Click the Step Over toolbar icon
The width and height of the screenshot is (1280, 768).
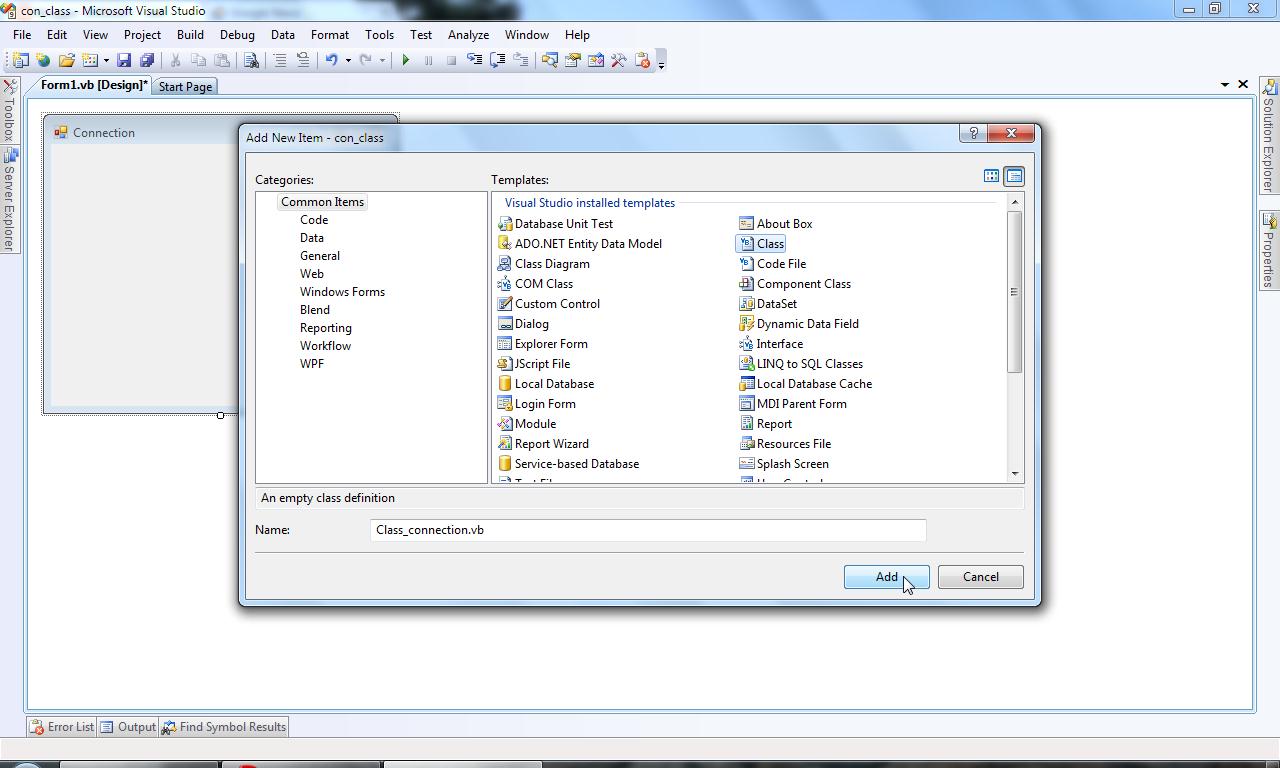pos(497,60)
